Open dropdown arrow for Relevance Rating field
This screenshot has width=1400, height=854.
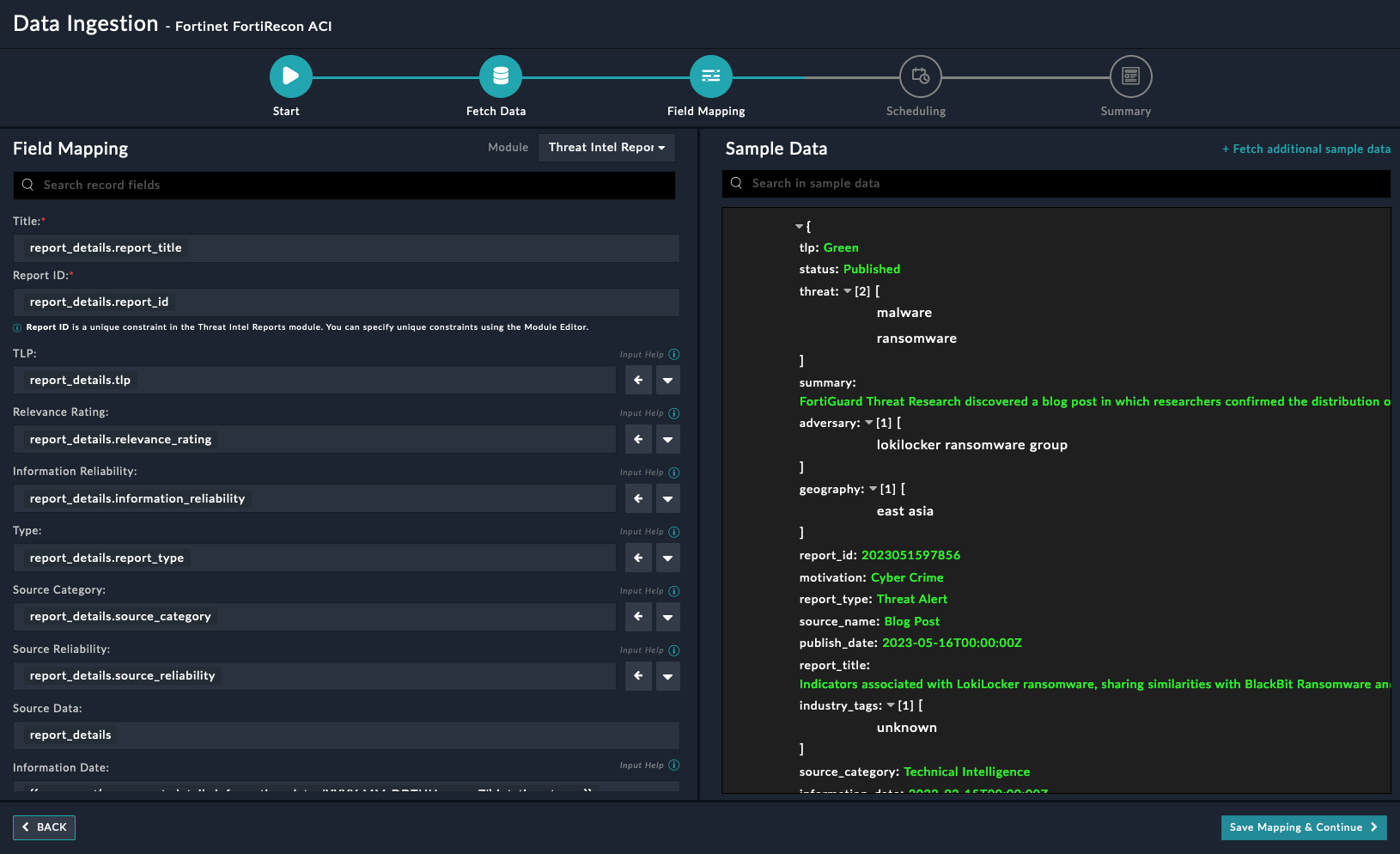click(667, 440)
